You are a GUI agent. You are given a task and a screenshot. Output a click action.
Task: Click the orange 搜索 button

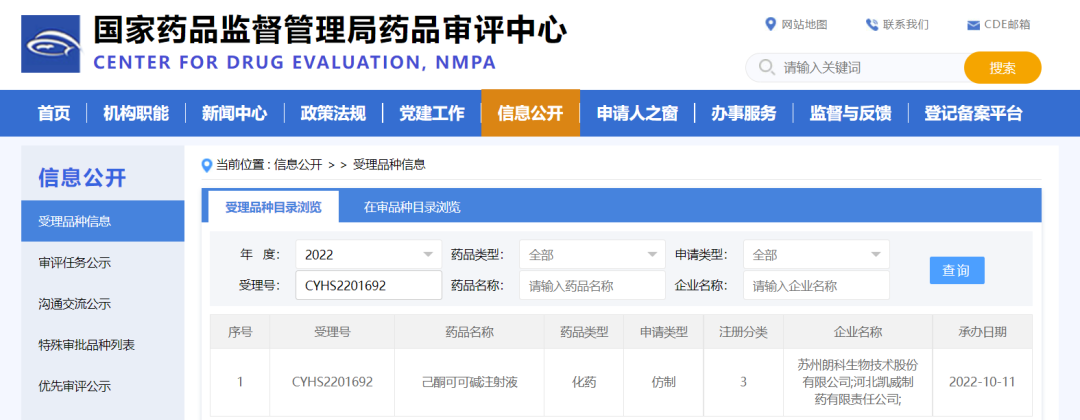coord(1002,67)
